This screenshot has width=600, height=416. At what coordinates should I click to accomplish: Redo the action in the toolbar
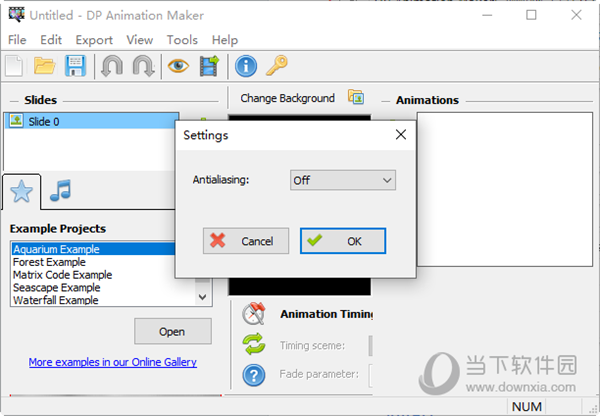pyautogui.click(x=143, y=66)
